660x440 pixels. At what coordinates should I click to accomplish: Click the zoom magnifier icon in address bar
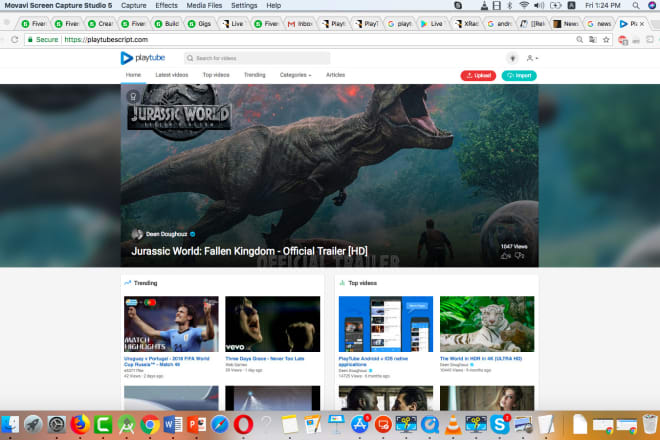[x=580, y=40]
